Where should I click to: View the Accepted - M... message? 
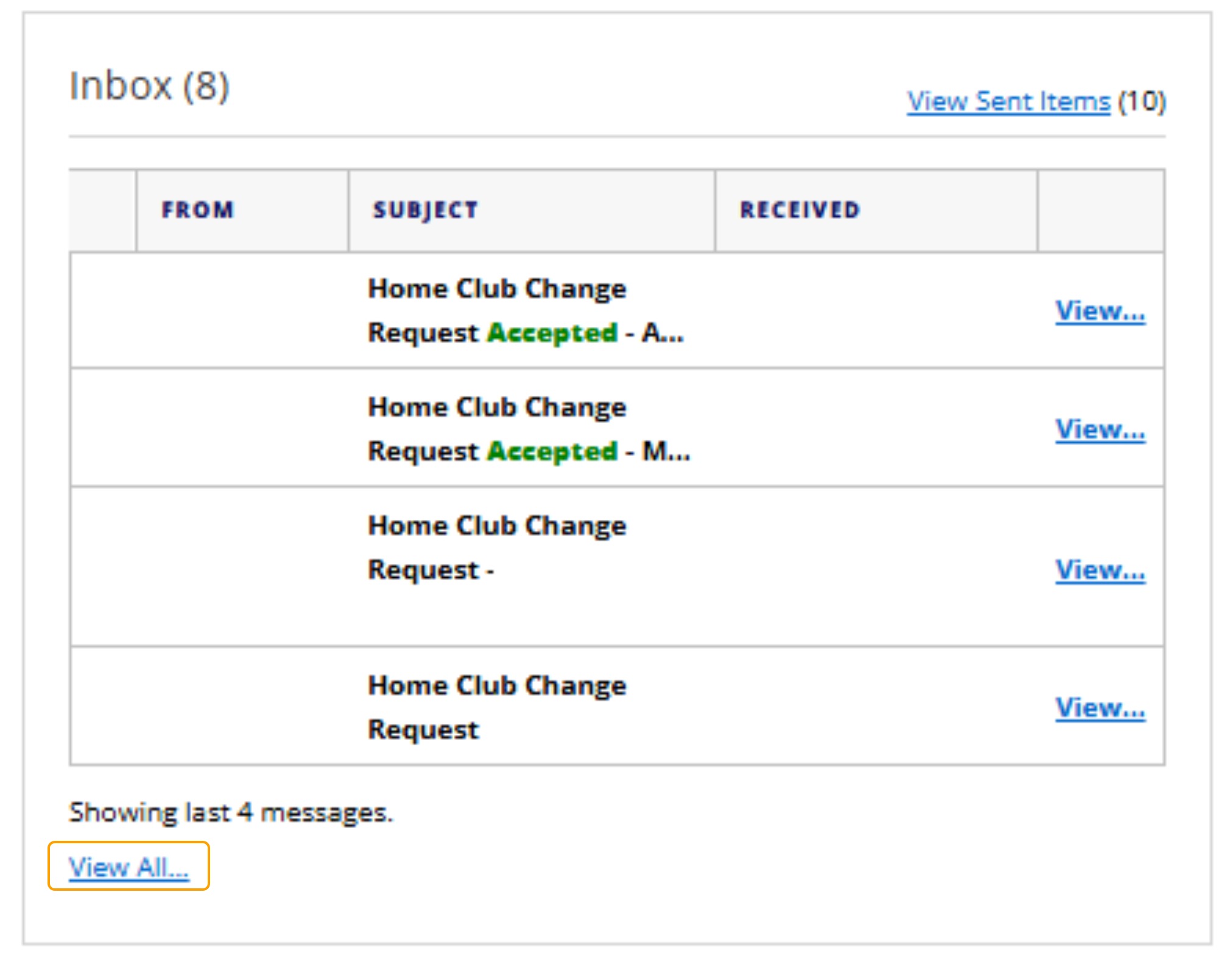click(x=1100, y=430)
